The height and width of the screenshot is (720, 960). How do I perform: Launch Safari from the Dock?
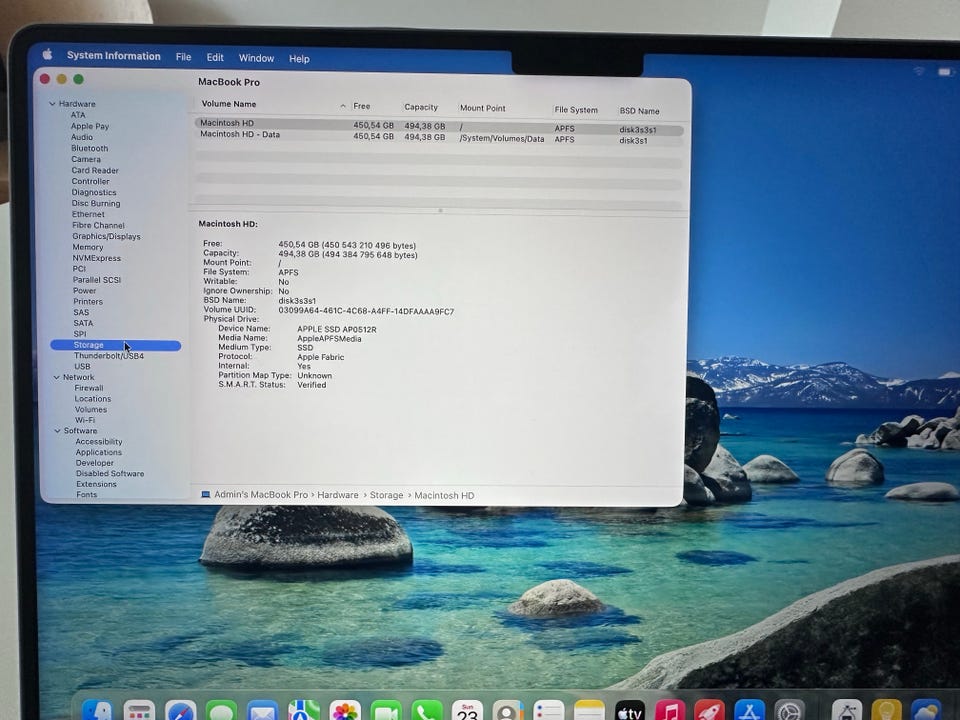(x=181, y=711)
